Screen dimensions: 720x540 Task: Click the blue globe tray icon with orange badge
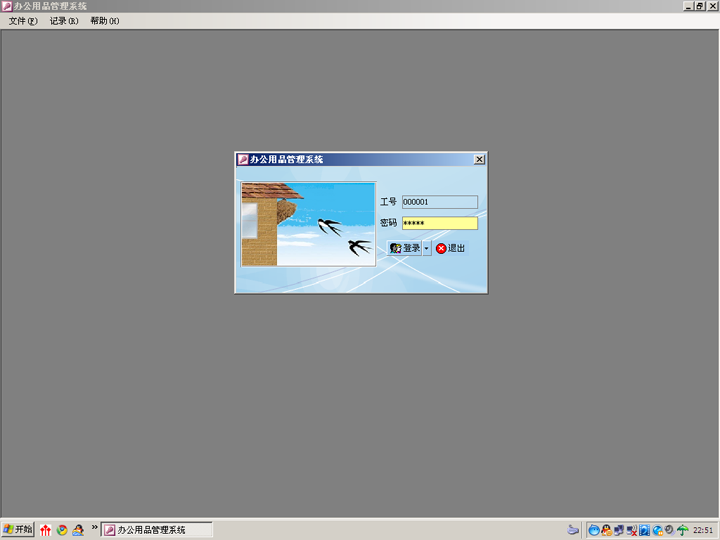658,530
